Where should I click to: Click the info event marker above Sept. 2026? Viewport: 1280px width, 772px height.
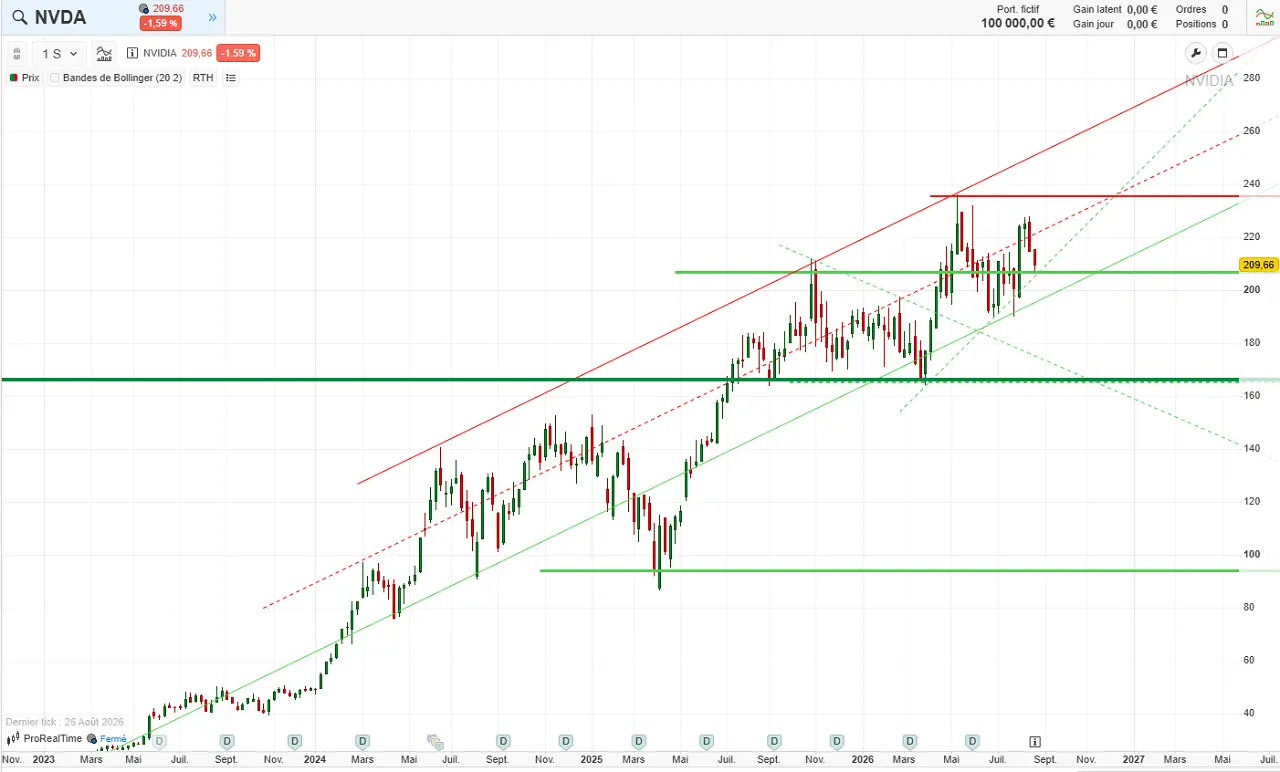pyautogui.click(x=1035, y=741)
